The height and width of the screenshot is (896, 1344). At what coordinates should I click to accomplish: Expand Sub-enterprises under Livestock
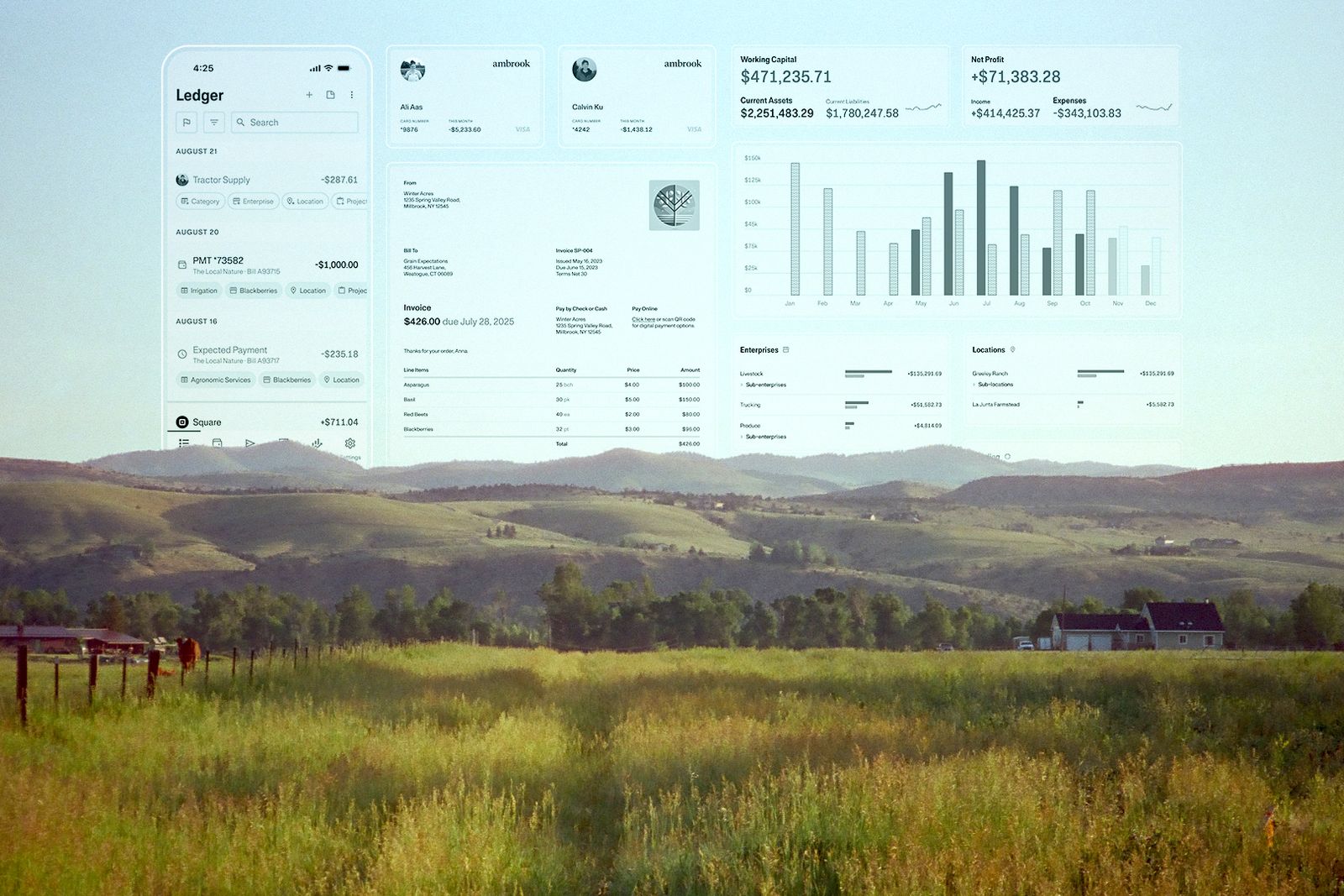764,385
